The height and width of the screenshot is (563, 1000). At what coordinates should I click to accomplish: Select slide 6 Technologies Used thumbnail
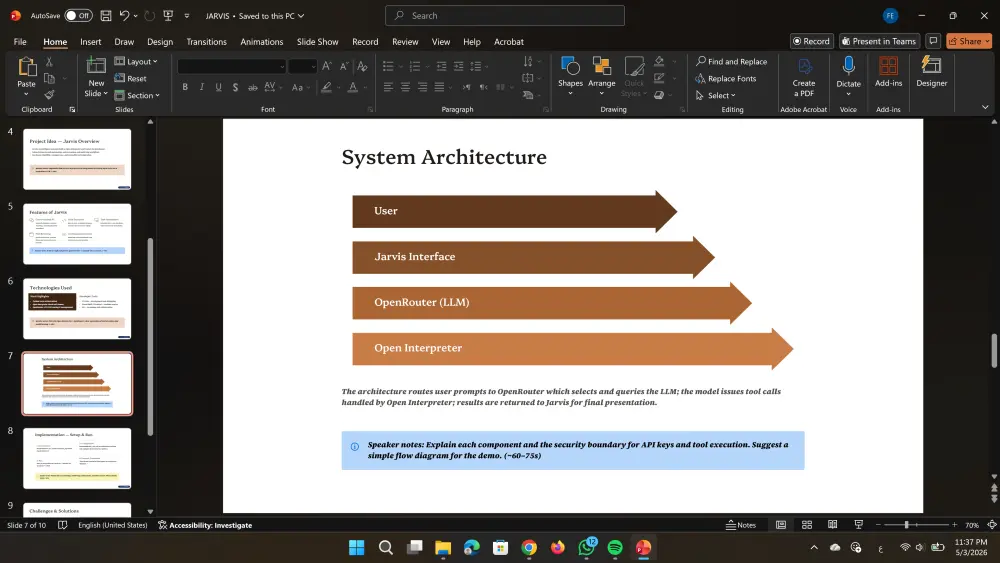click(77, 309)
